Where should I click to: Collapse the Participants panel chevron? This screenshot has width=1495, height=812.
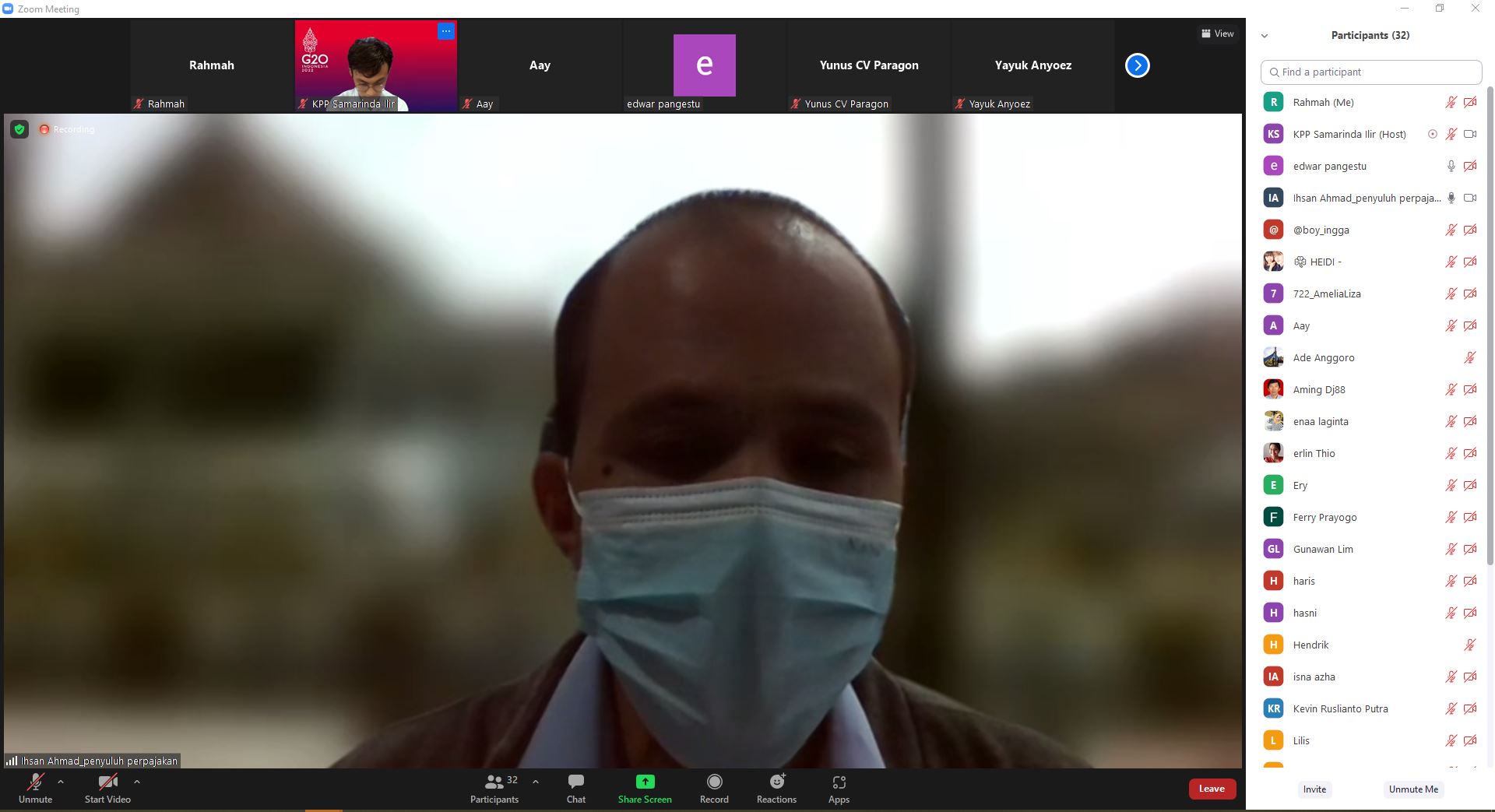[1265, 36]
